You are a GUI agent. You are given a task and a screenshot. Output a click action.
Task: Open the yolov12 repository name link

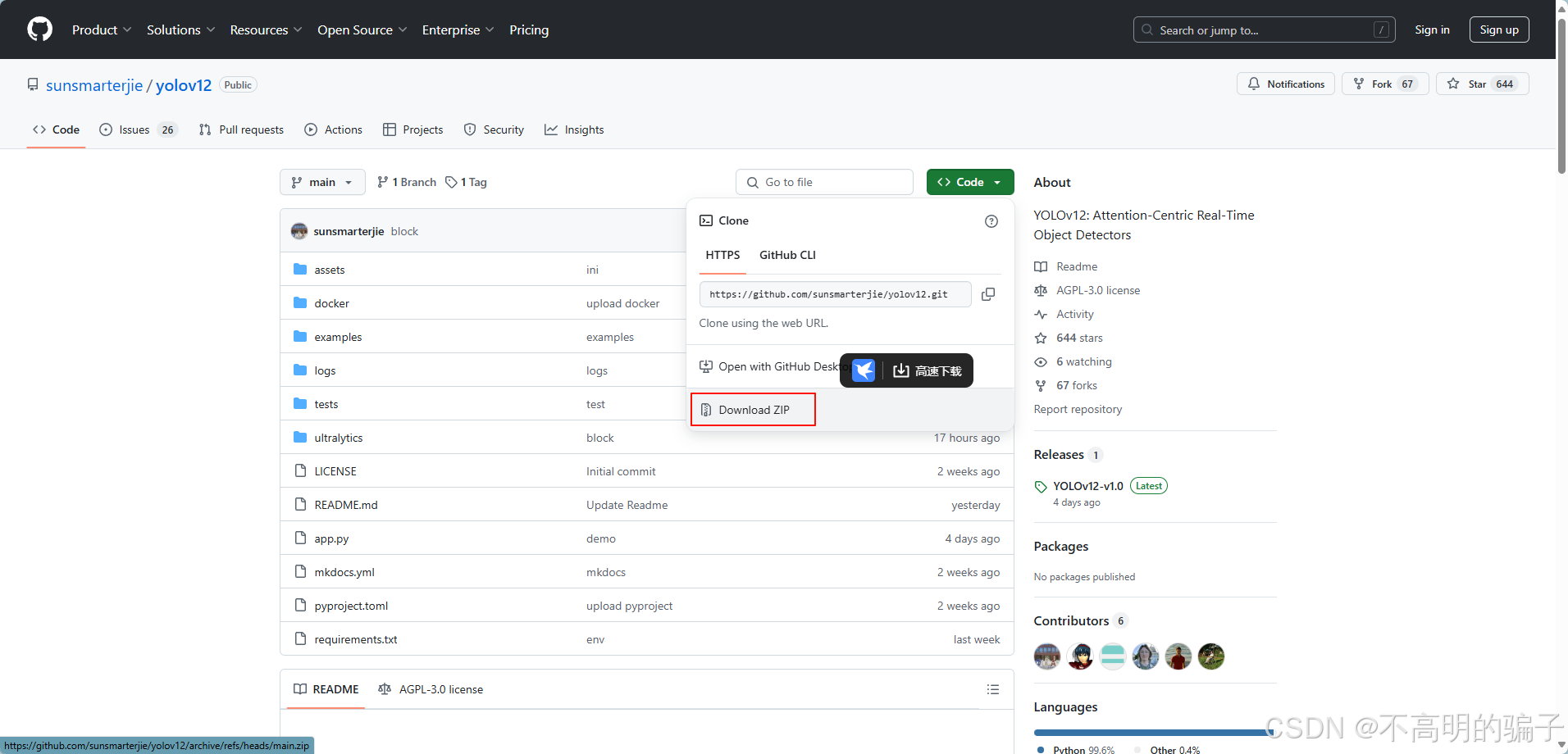point(184,85)
